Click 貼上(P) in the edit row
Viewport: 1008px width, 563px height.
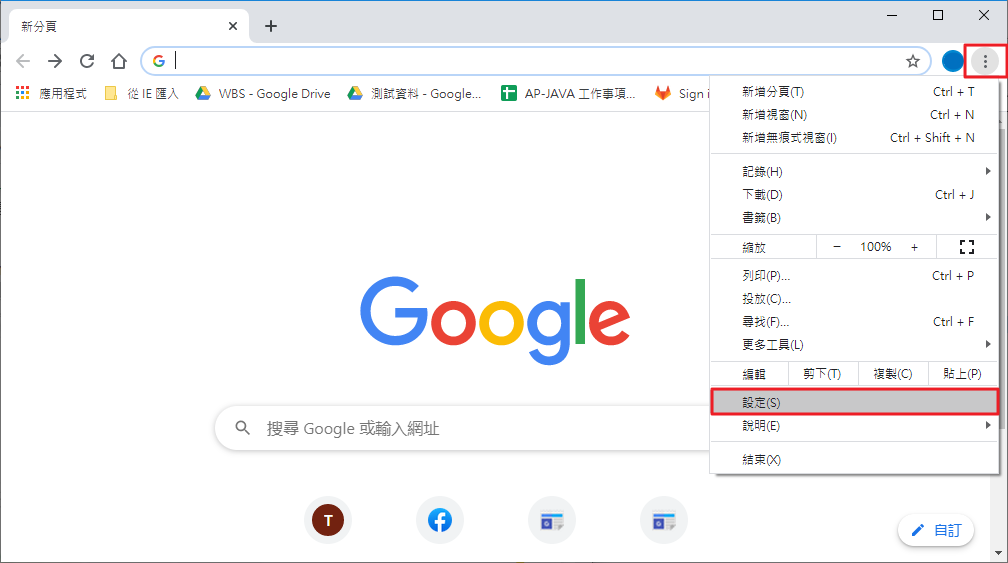click(962, 373)
